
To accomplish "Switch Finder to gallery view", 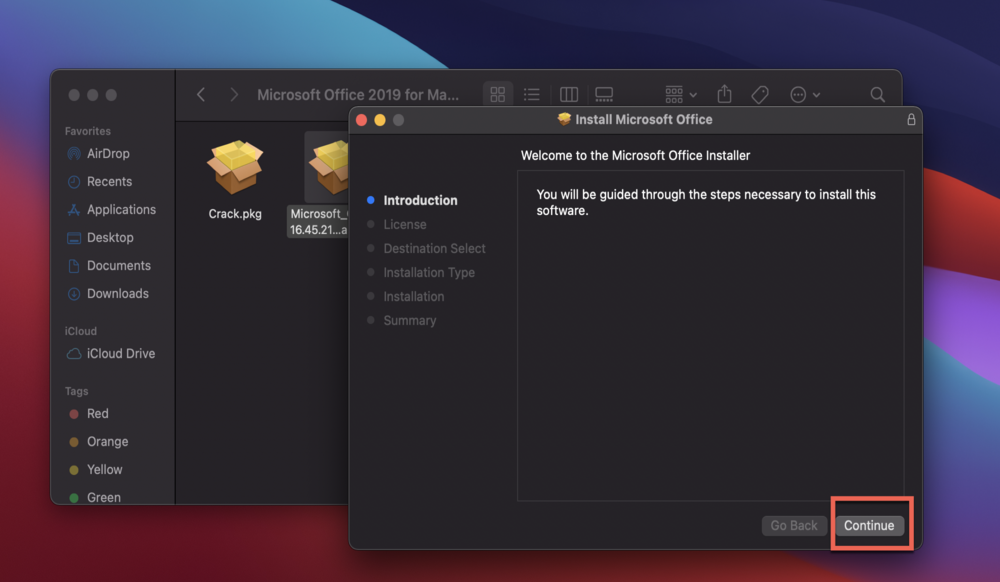I will (604, 95).
